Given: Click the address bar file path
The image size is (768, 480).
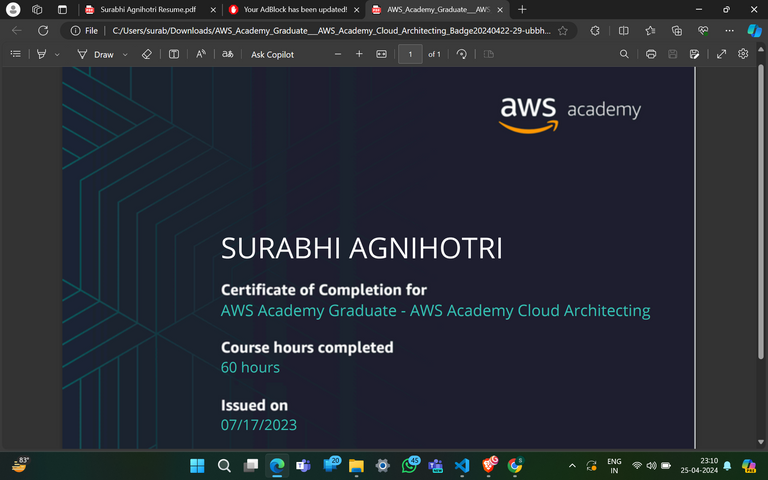Looking at the screenshot, I should (x=331, y=31).
